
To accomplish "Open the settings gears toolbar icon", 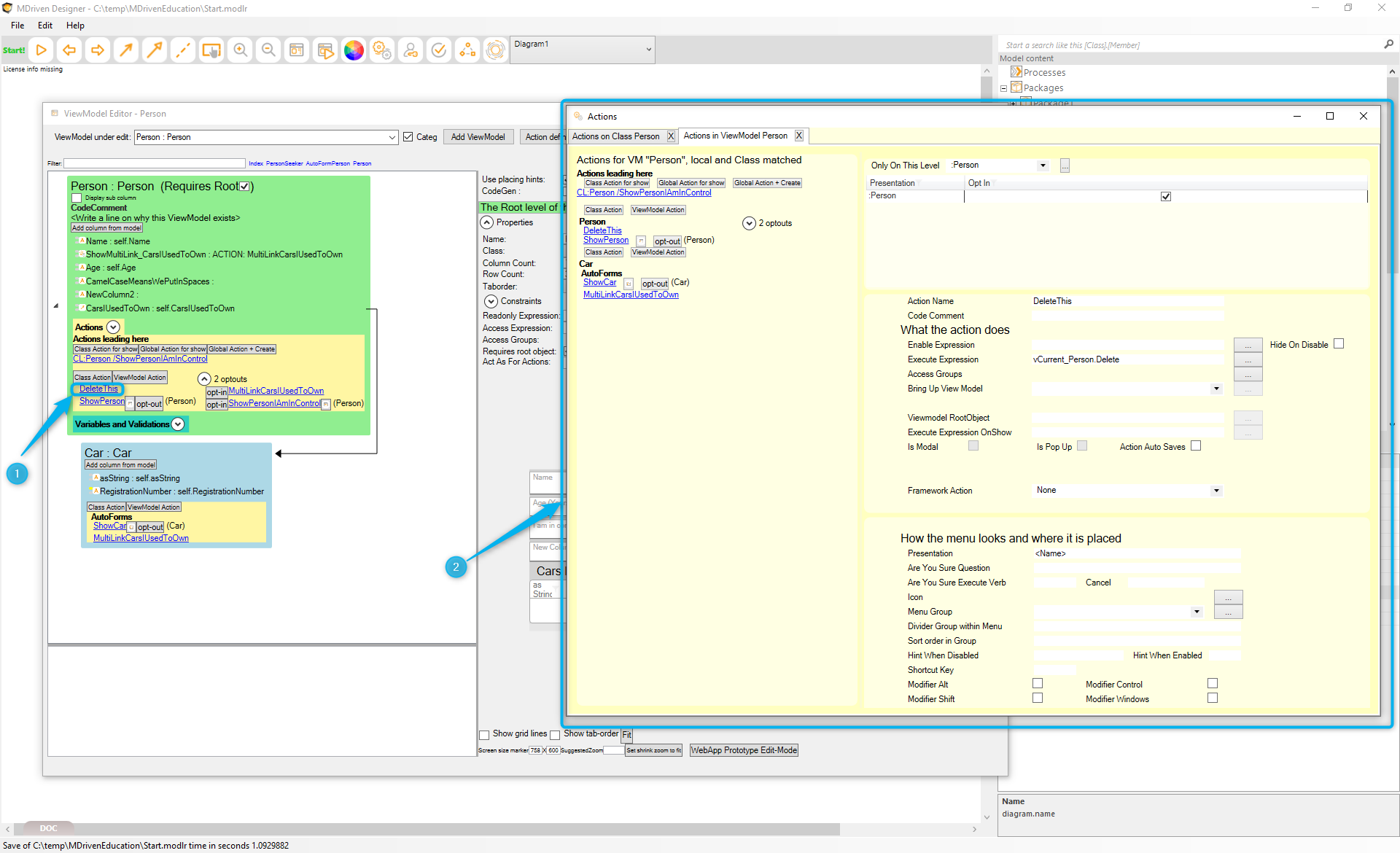I will (382, 50).
